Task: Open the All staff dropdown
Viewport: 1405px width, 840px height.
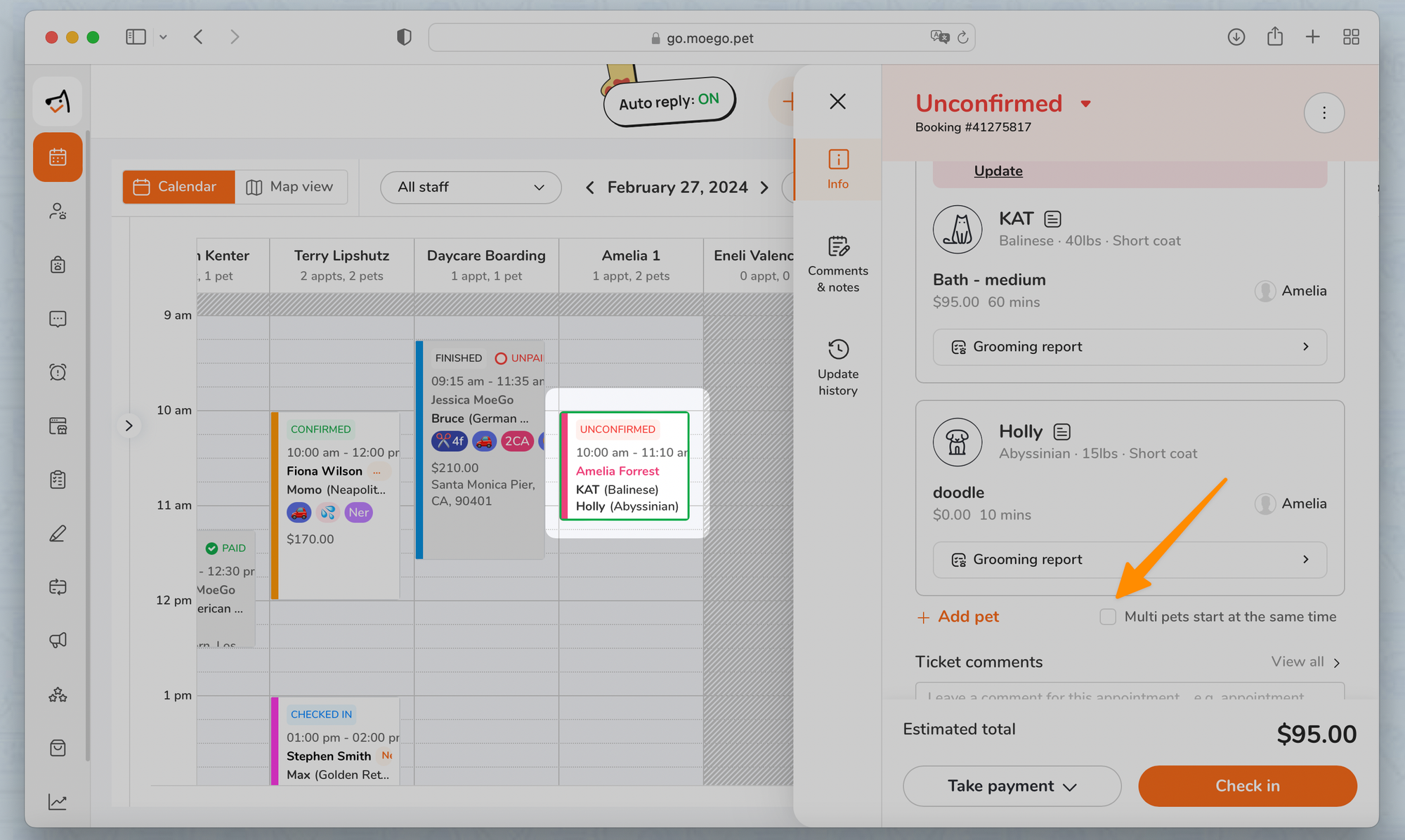Action: coord(470,188)
